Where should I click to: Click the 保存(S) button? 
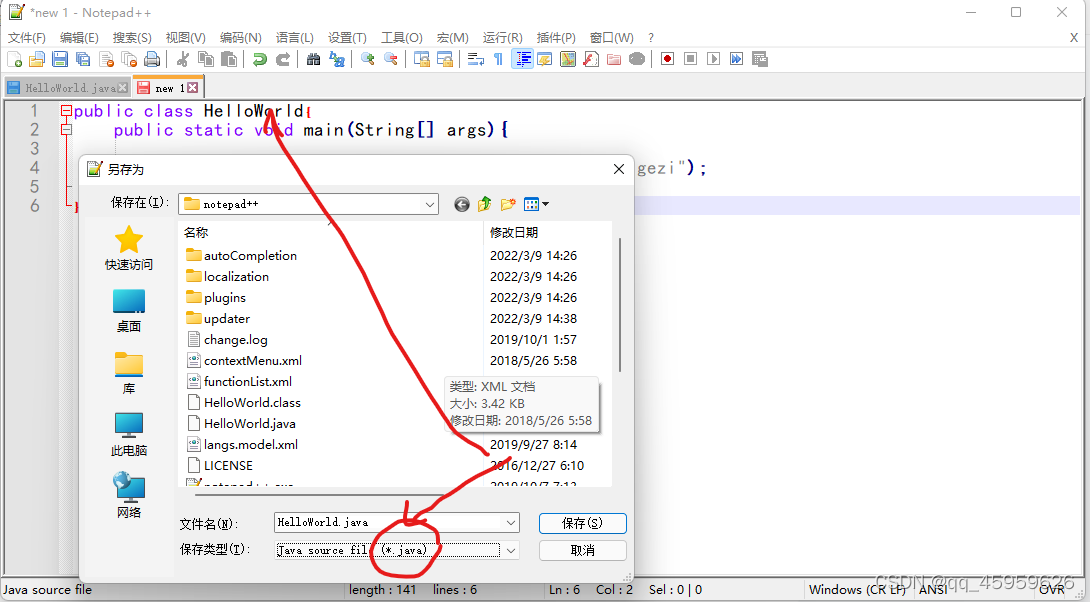click(583, 523)
